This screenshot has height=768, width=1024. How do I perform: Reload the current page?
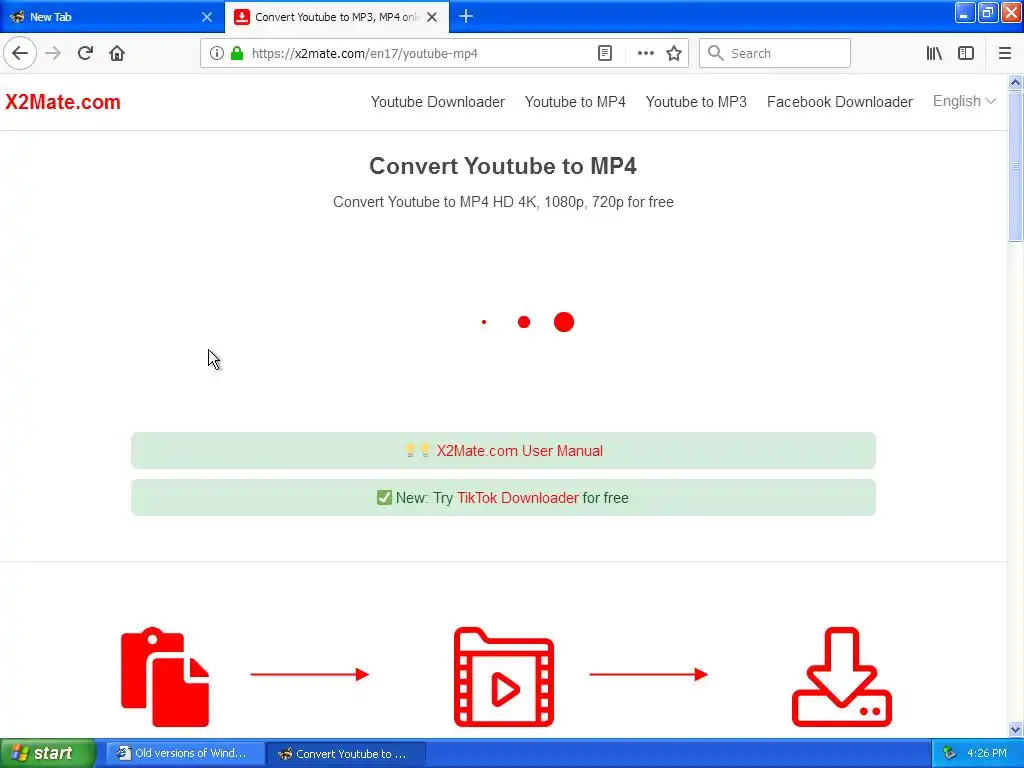pos(85,54)
